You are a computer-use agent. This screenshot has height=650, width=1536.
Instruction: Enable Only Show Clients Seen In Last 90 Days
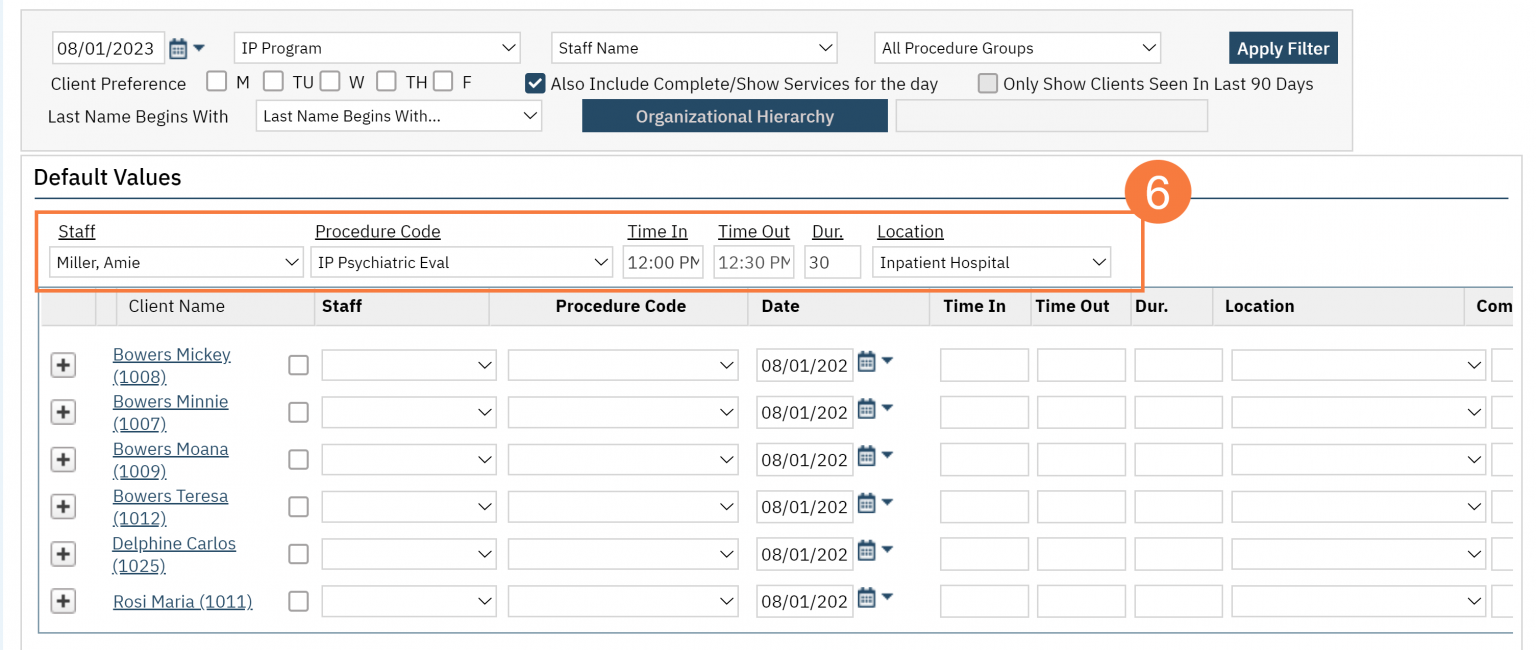click(x=988, y=84)
